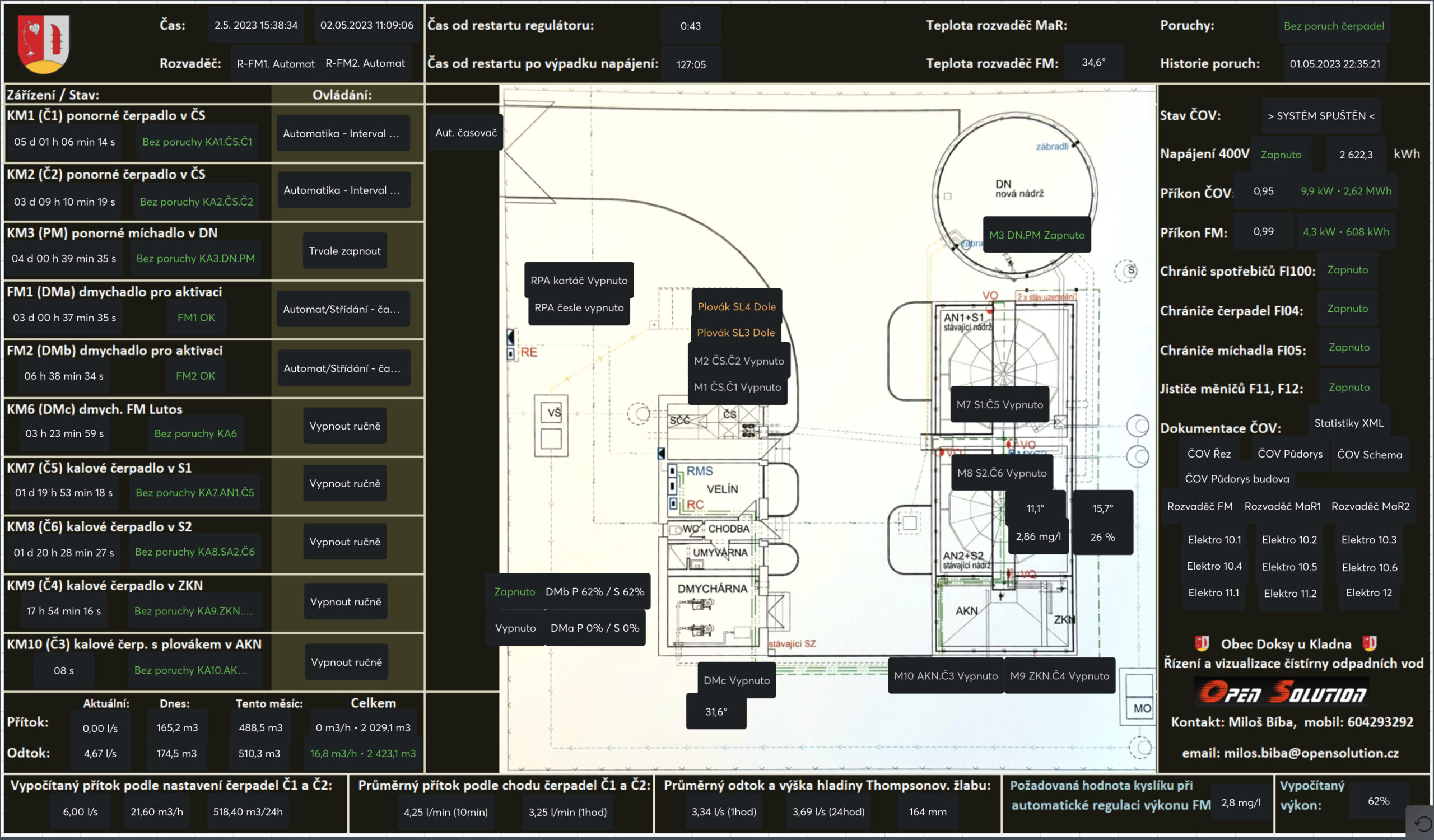This screenshot has width=1434, height=840.
Task: Open KM1 Automatika - Interval control selector
Action: [x=343, y=133]
